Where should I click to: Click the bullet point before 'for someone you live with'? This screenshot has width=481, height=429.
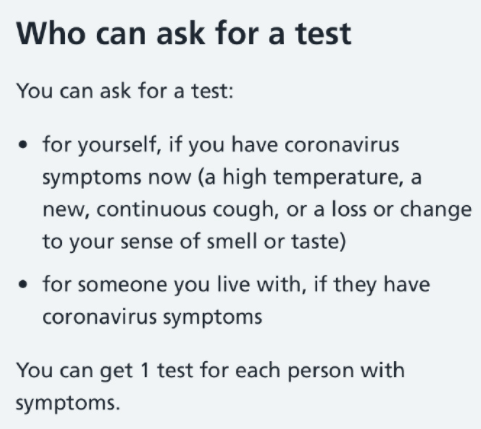point(23,284)
